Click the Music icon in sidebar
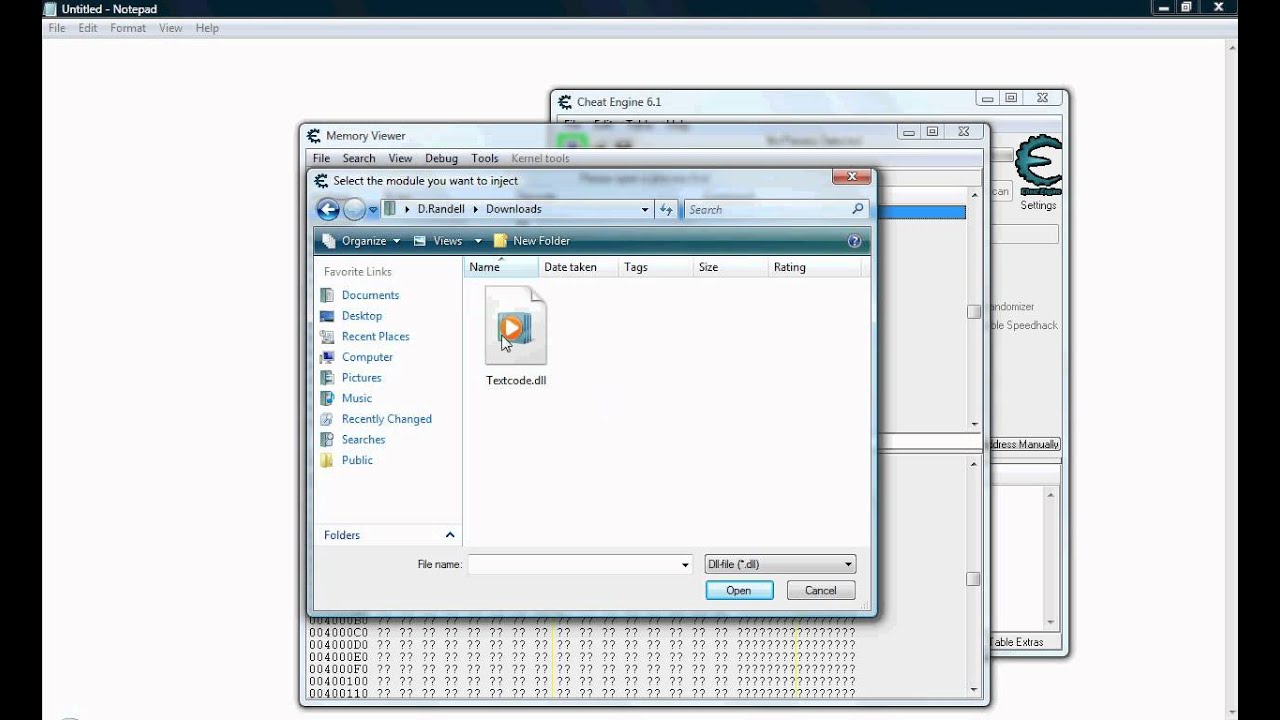The width and height of the screenshot is (1280, 720). 327,398
